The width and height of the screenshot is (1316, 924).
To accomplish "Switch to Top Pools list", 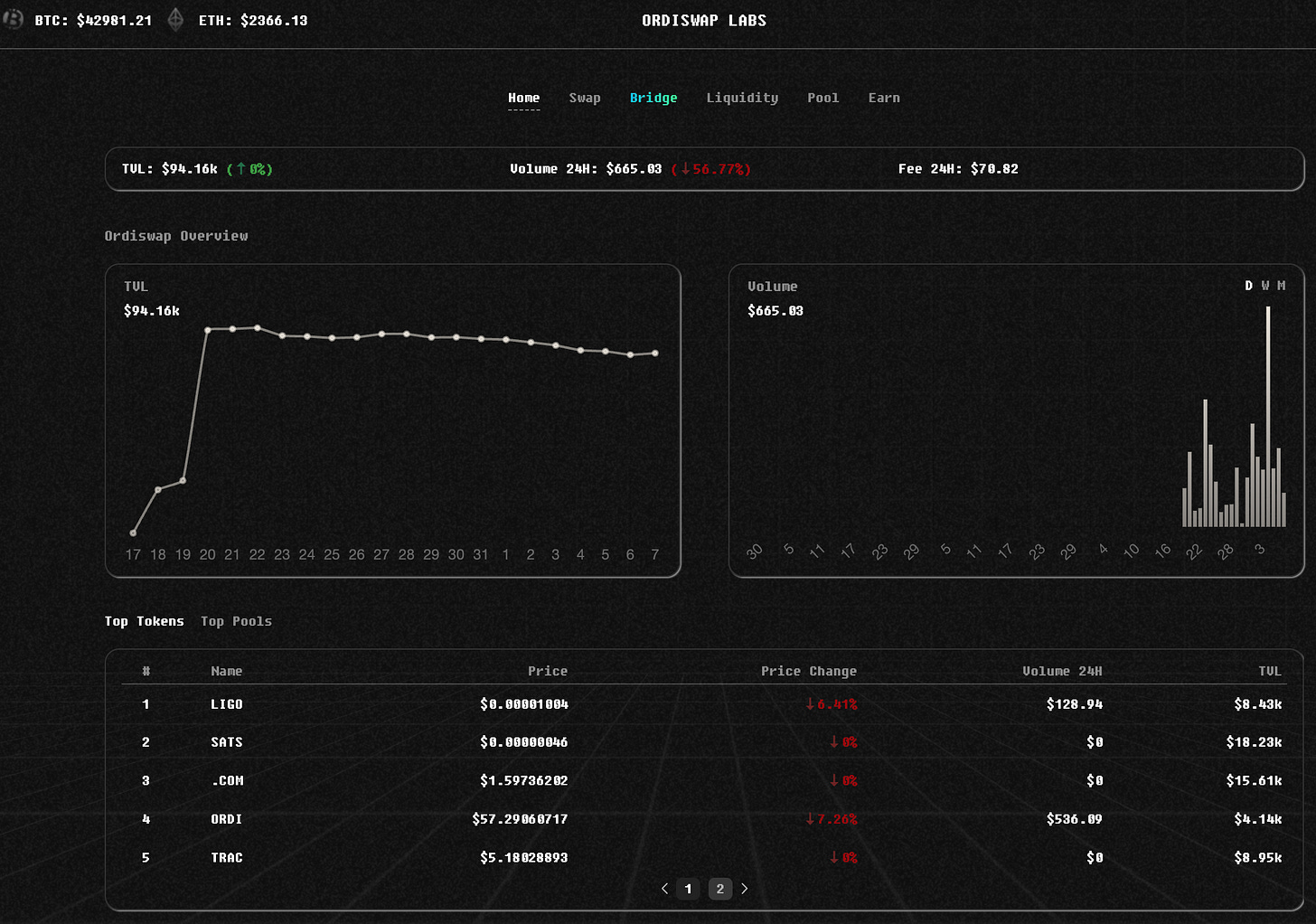I will (236, 621).
